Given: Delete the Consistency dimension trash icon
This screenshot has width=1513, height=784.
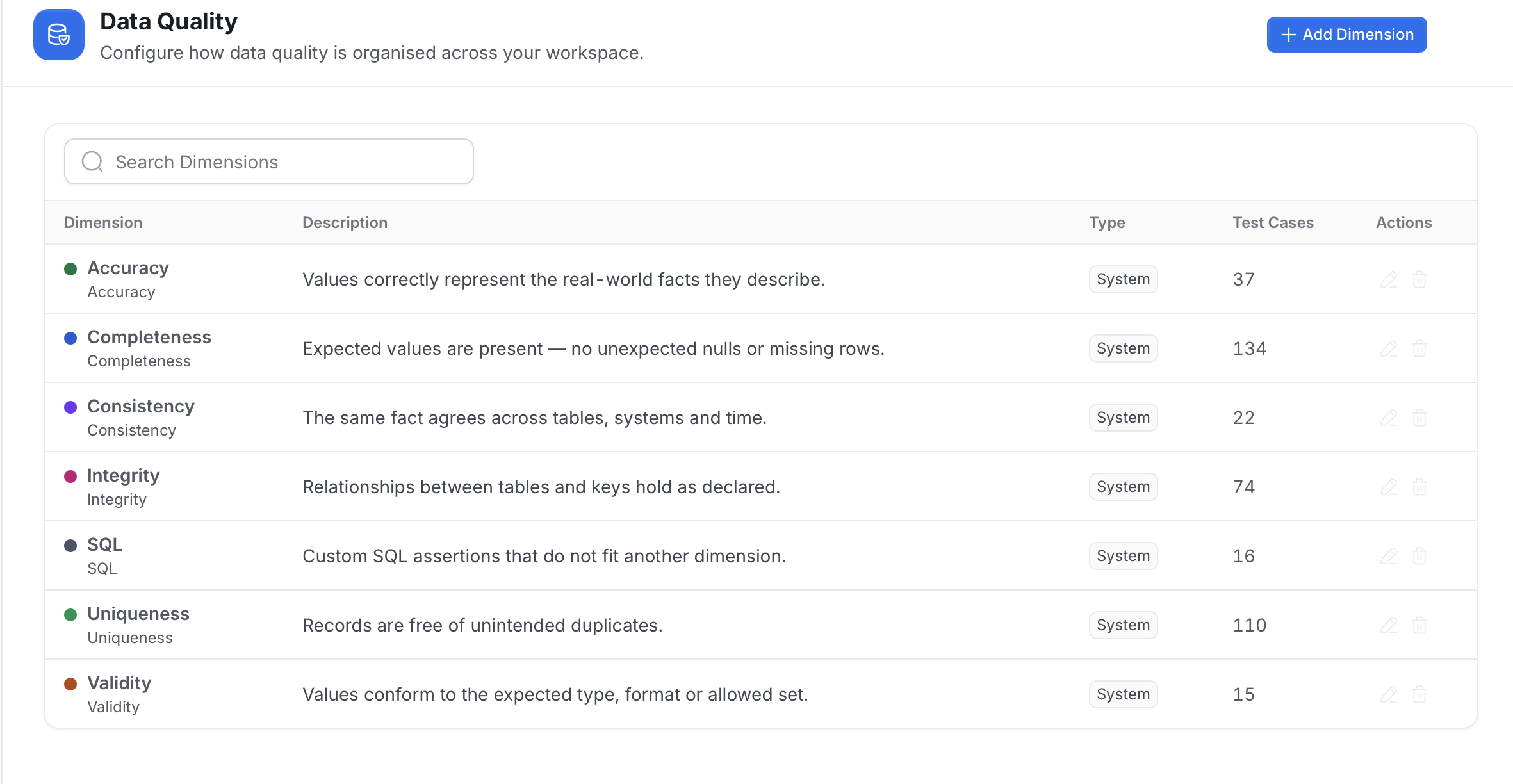Looking at the screenshot, I should [1419, 418].
